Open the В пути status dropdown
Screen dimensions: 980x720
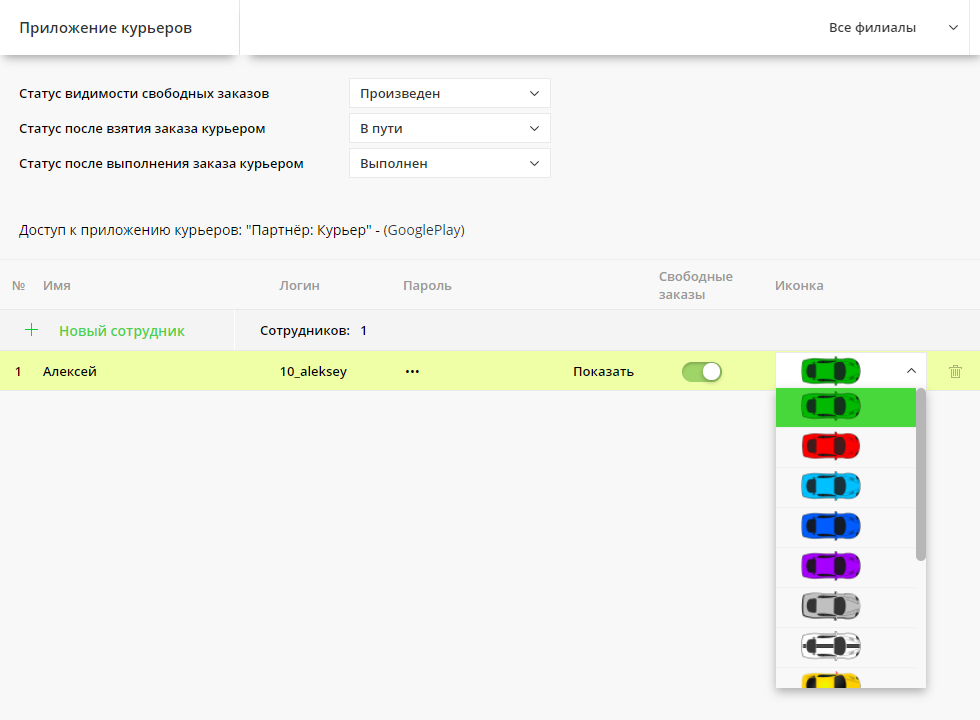449,129
